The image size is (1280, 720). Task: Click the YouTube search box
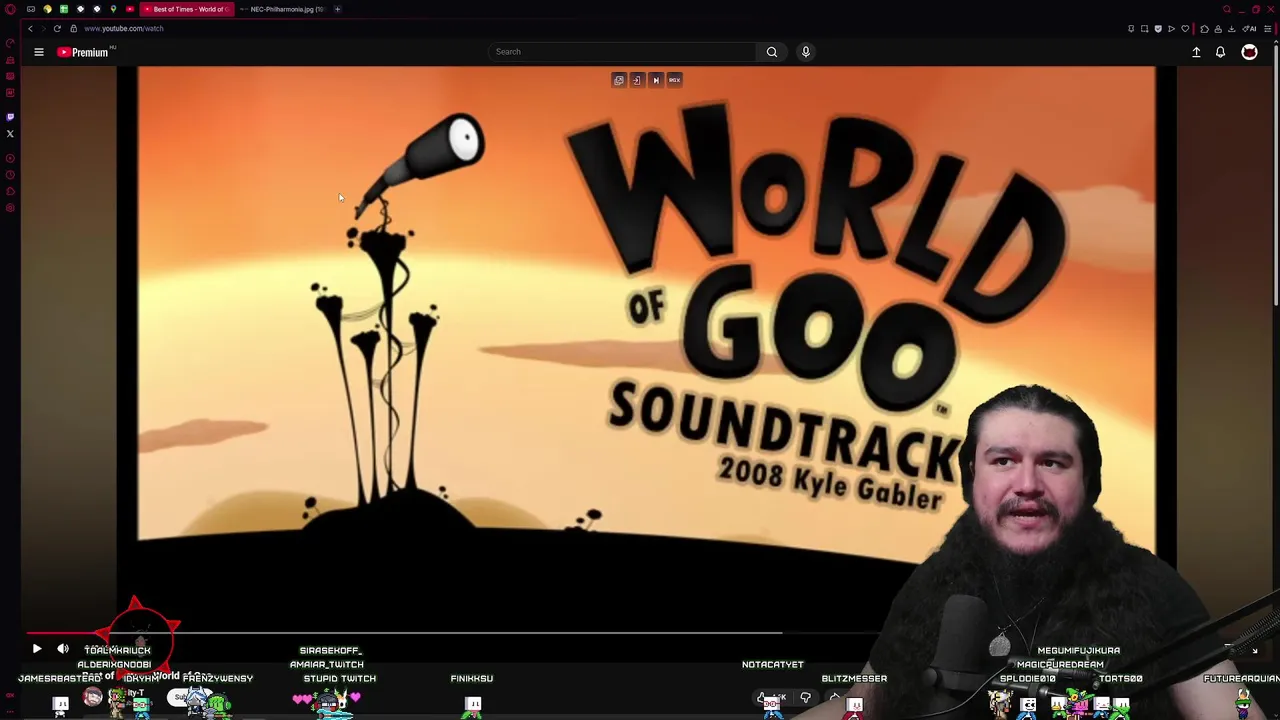pyautogui.click(x=622, y=52)
